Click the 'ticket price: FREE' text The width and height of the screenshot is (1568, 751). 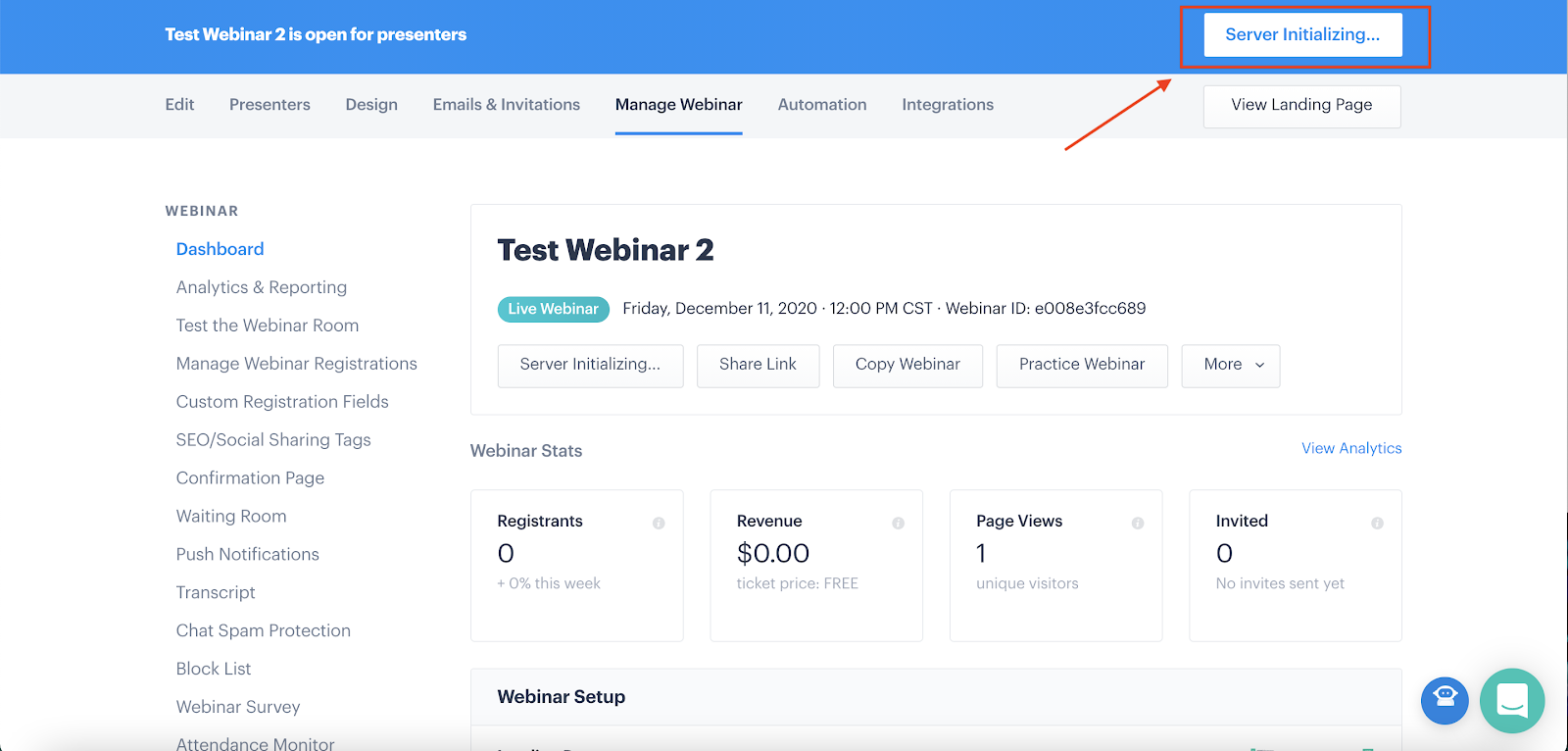pyautogui.click(x=798, y=584)
